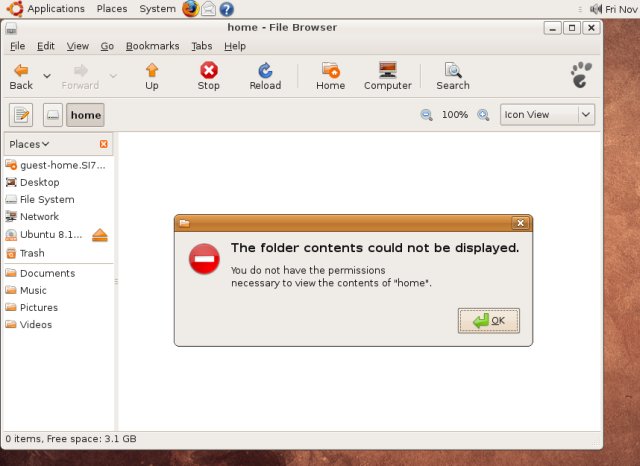The height and width of the screenshot is (466, 640).
Task: Open guest-home bookmark in sidebar
Action: [x=56, y=165]
